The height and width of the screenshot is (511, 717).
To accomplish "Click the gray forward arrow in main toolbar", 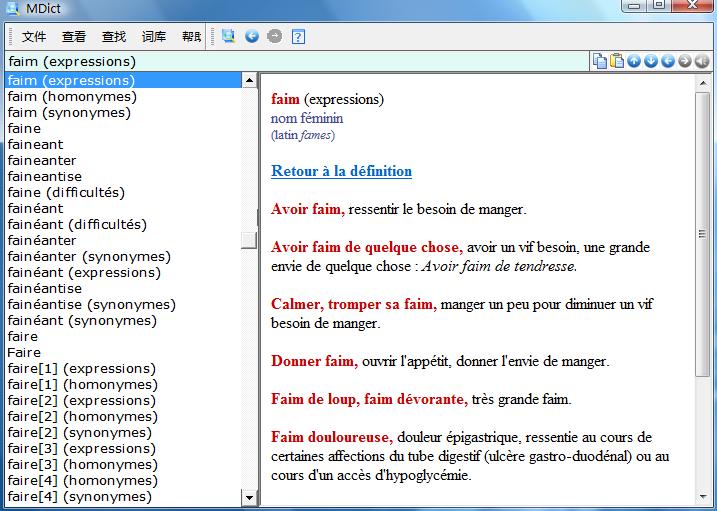I will 274,37.
